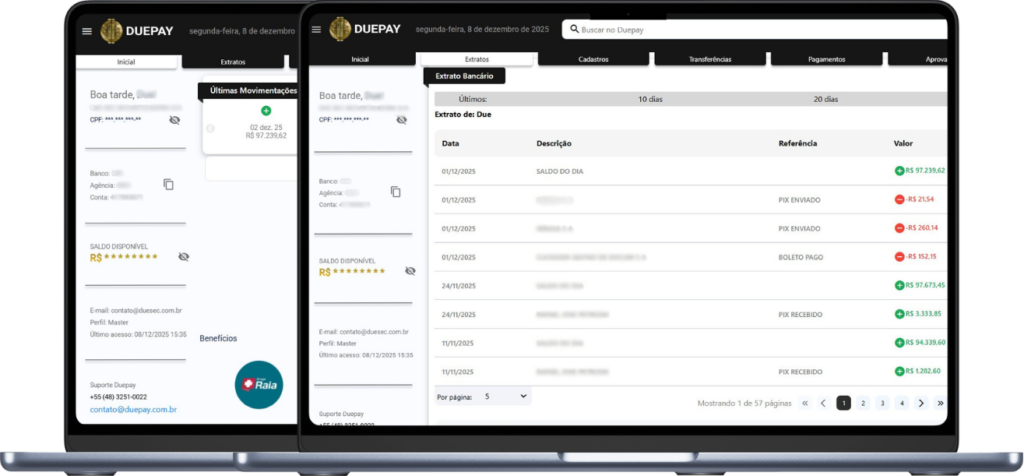The height and width of the screenshot is (476, 1024).
Task: Click the BOLETO PAGO reference cell
Action: 801,257
